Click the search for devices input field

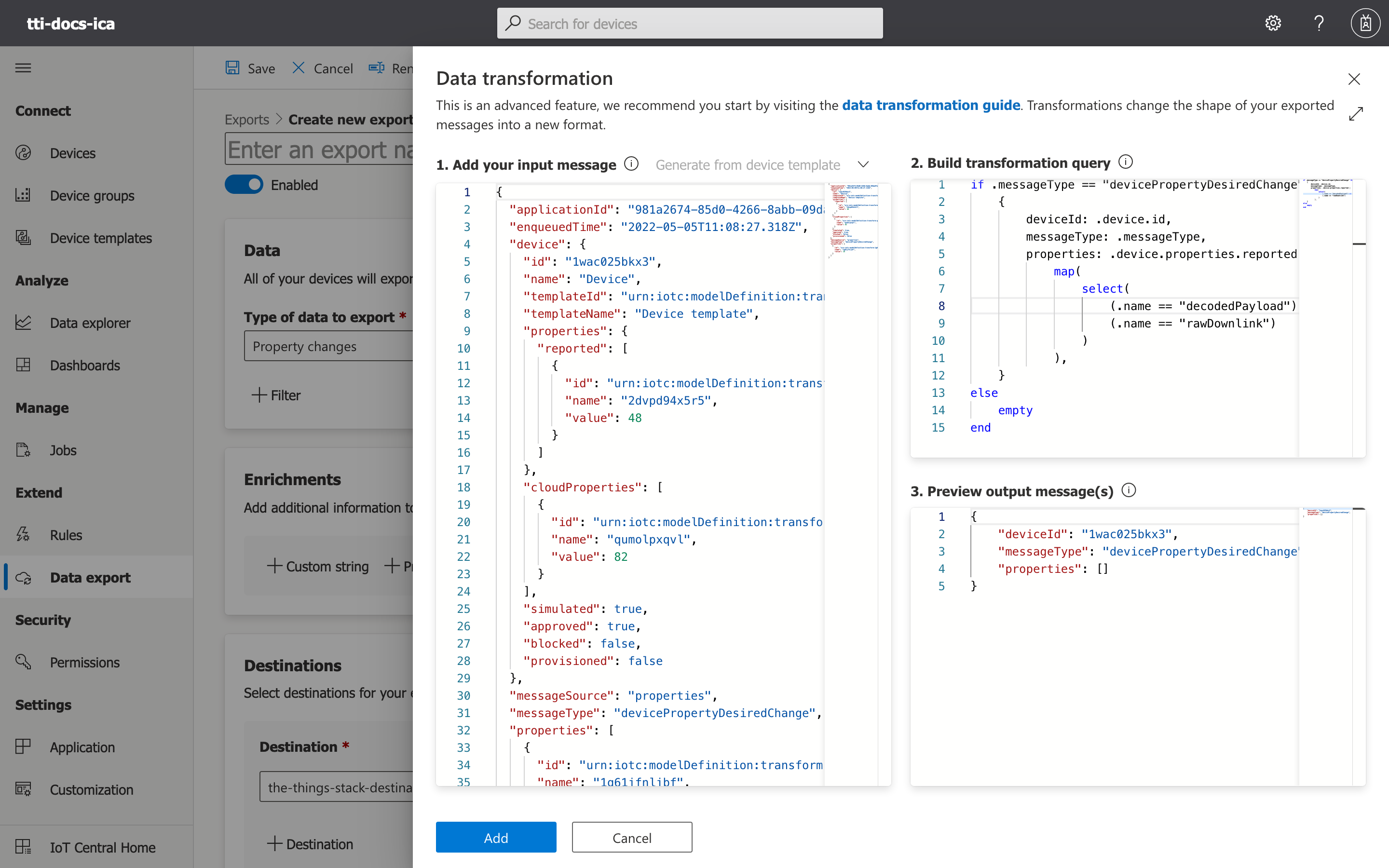690,22
